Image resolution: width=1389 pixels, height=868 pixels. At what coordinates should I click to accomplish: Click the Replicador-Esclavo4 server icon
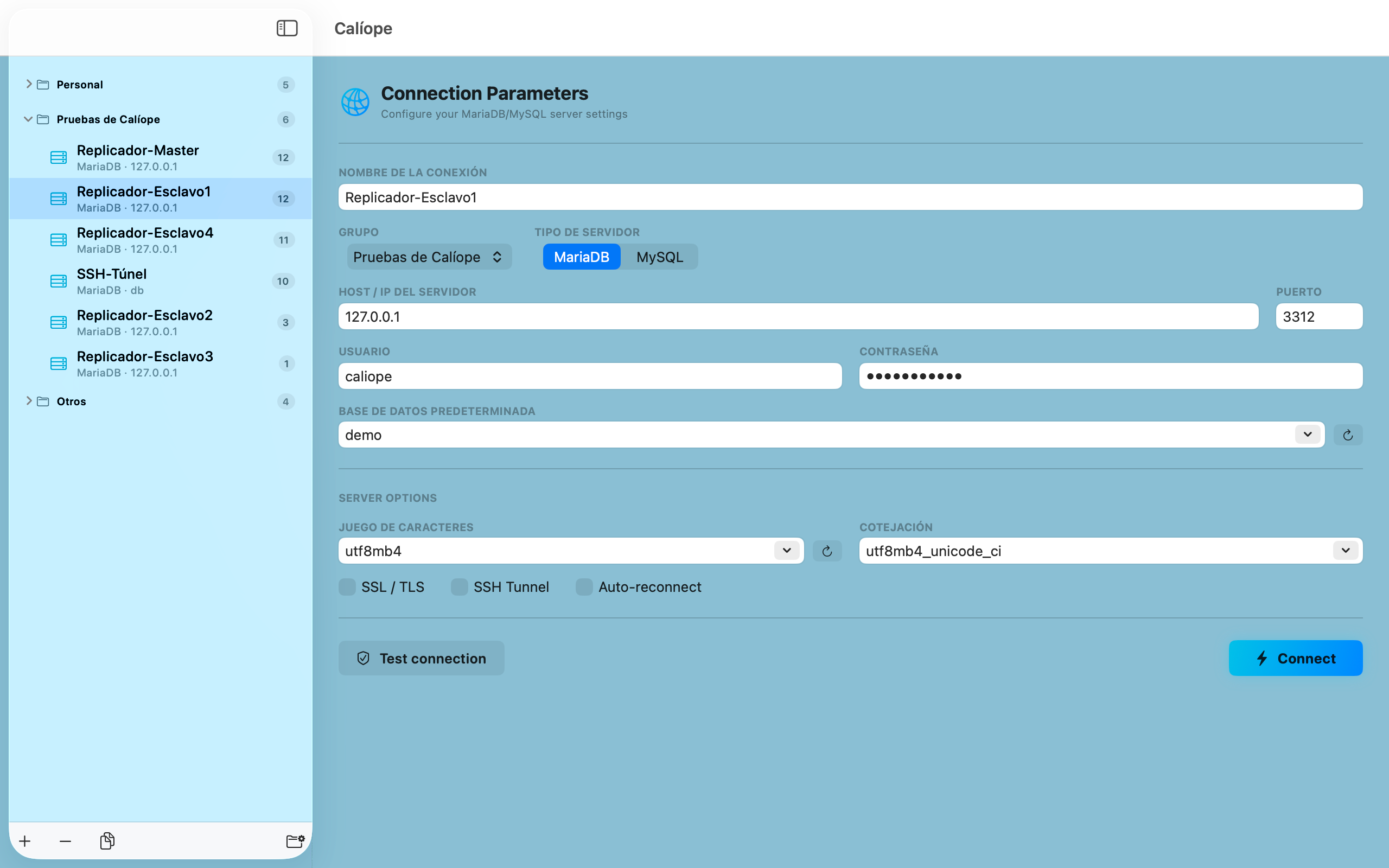coord(59,240)
